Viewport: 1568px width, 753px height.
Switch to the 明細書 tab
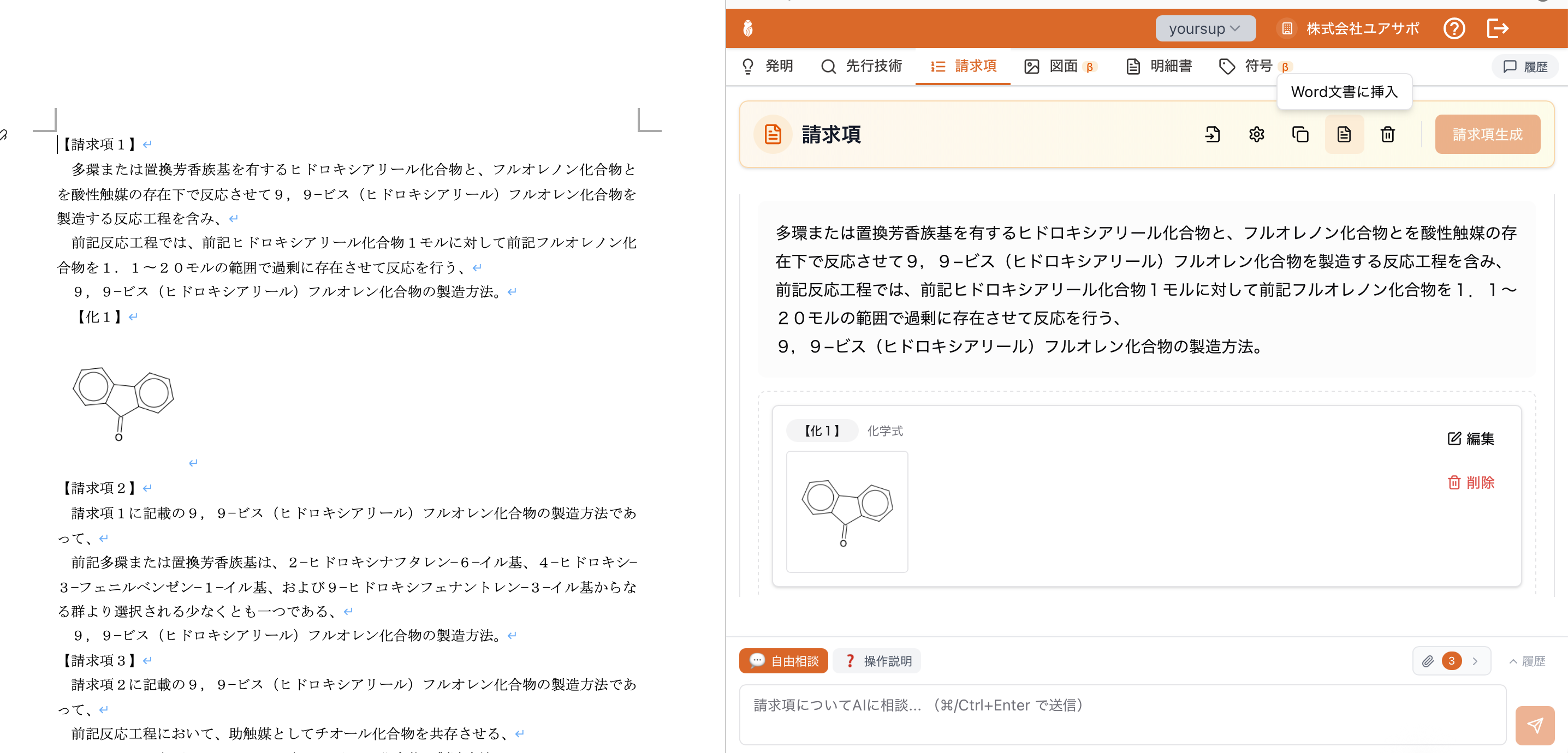1159,67
